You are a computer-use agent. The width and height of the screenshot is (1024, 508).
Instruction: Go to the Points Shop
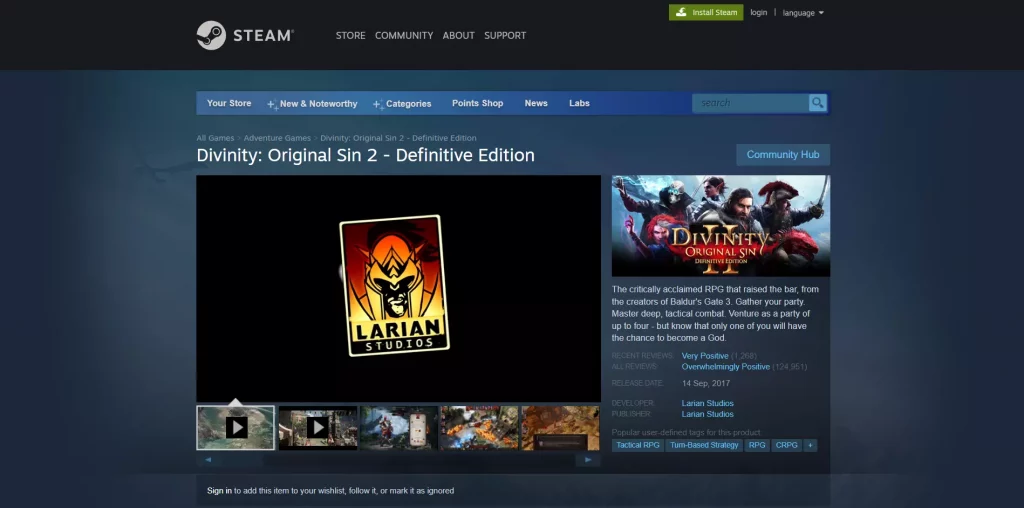tap(477, 103)
